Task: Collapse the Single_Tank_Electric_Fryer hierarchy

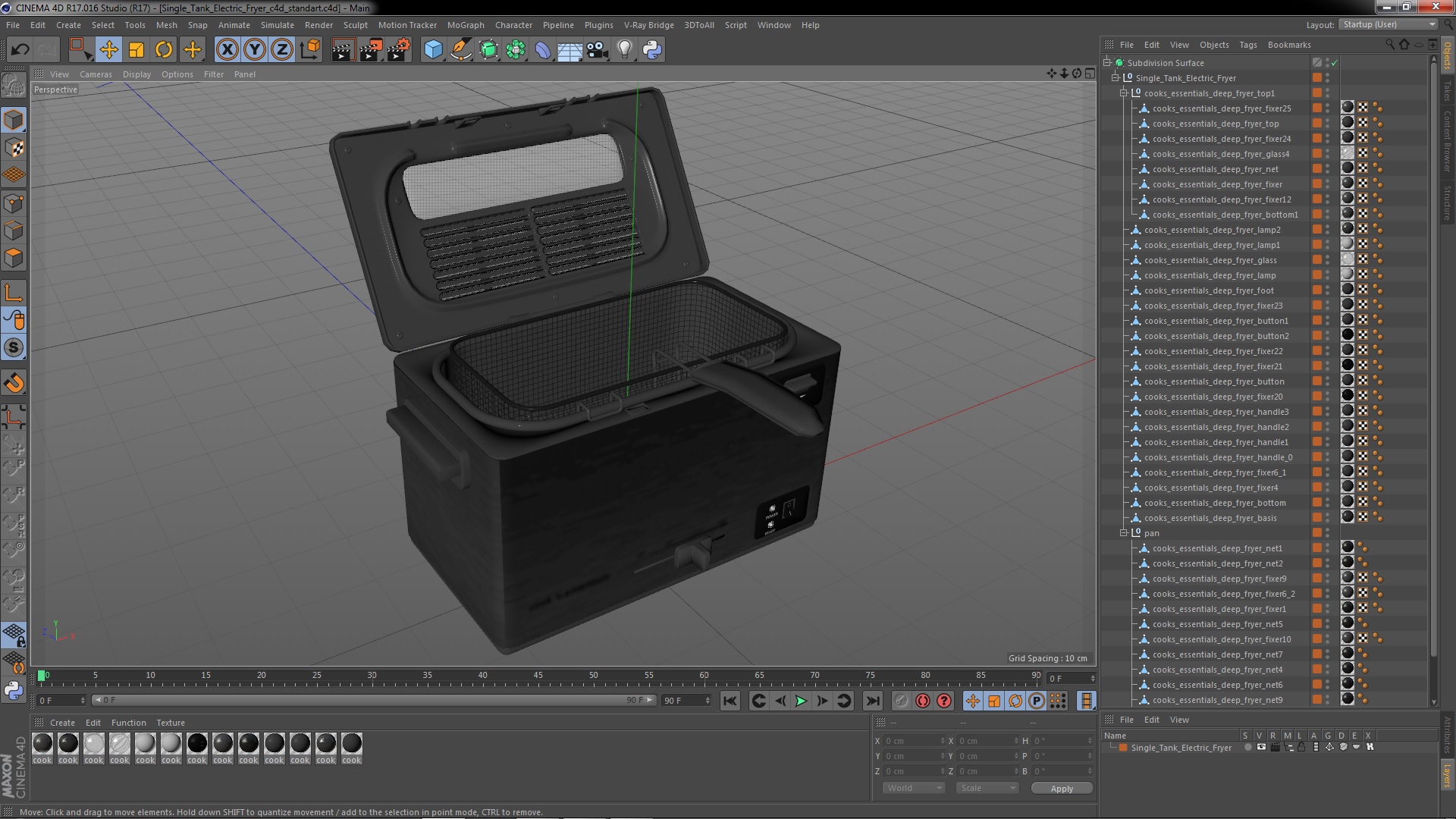Action: (1116, 78)
